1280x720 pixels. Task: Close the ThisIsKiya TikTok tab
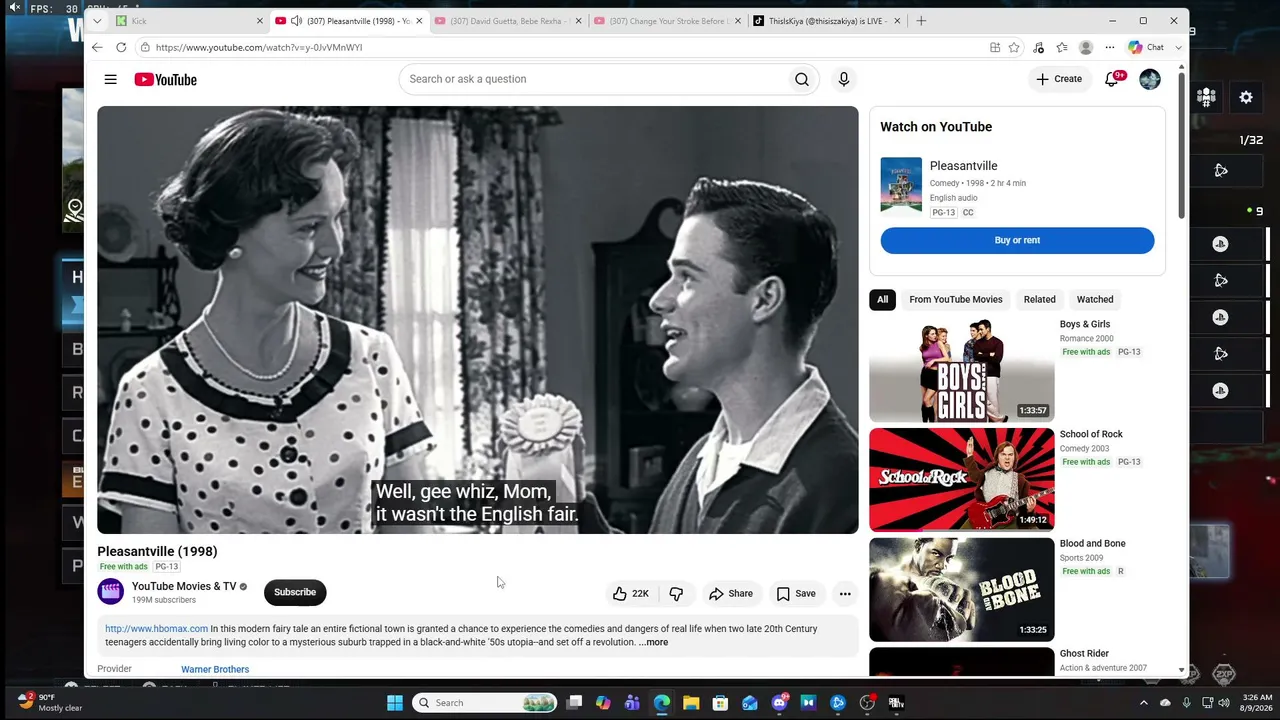[x=897, y=20]
